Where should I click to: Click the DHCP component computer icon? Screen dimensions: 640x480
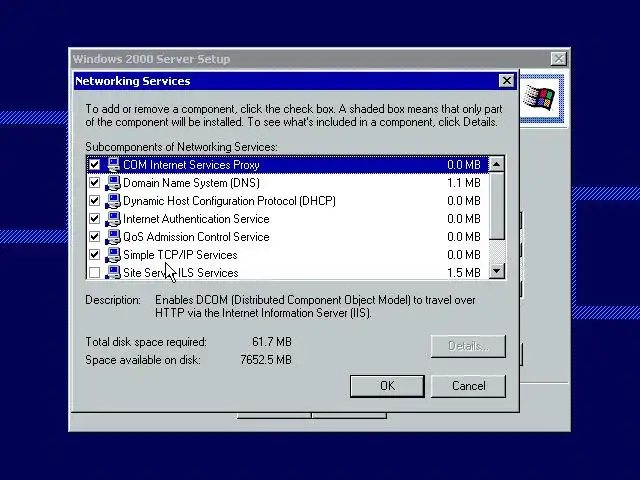113,201
